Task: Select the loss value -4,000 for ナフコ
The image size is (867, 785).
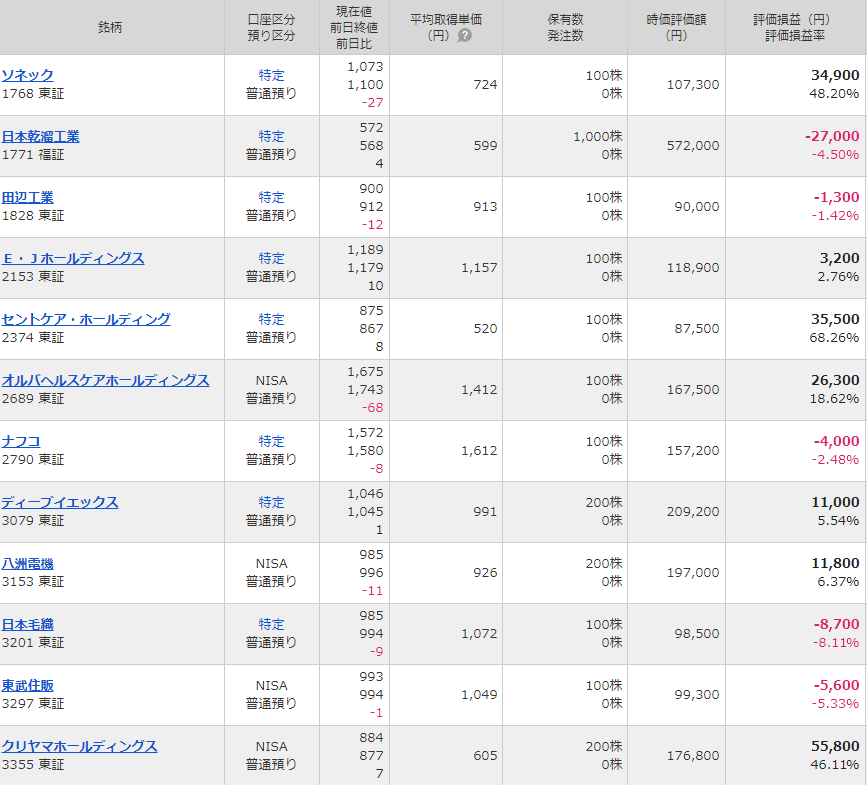Action: coord(836,441)
